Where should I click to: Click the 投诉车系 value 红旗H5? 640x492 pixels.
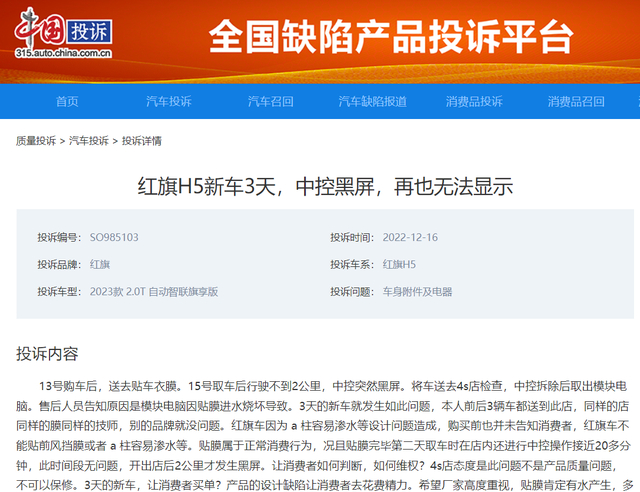pos(399,265)
